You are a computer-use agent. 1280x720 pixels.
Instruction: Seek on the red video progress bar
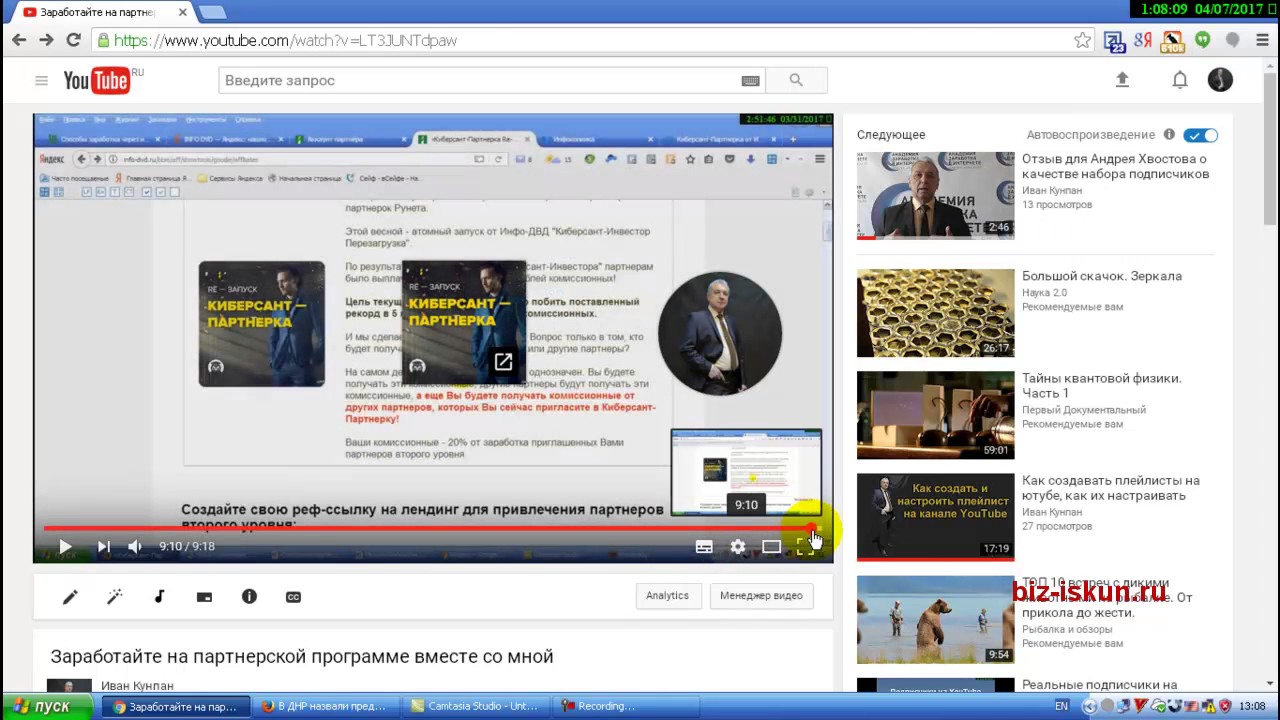(x=430, y=528)
